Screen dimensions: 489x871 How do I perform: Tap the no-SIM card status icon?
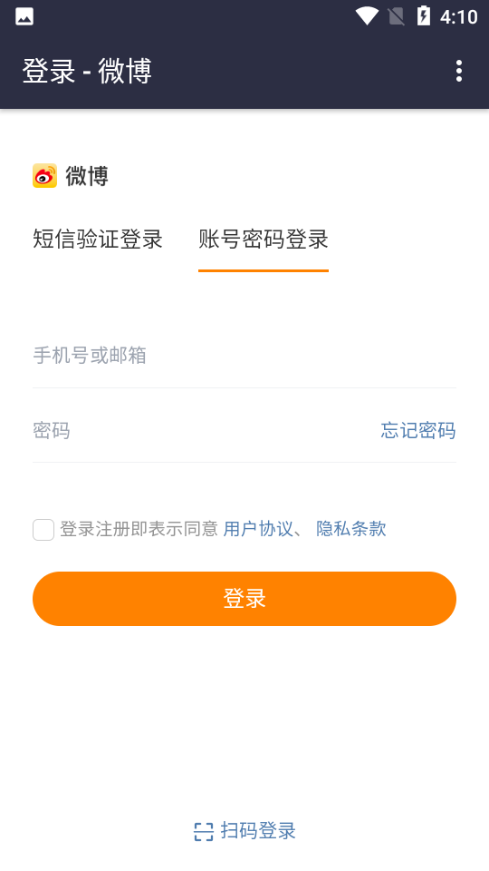point(396,17)
